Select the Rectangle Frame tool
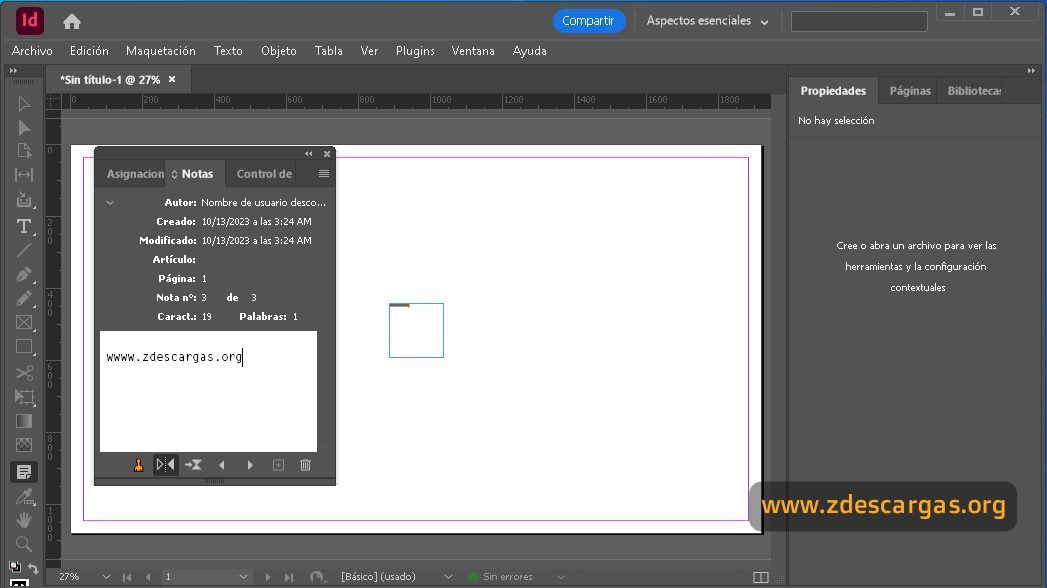 pos(23,322)
